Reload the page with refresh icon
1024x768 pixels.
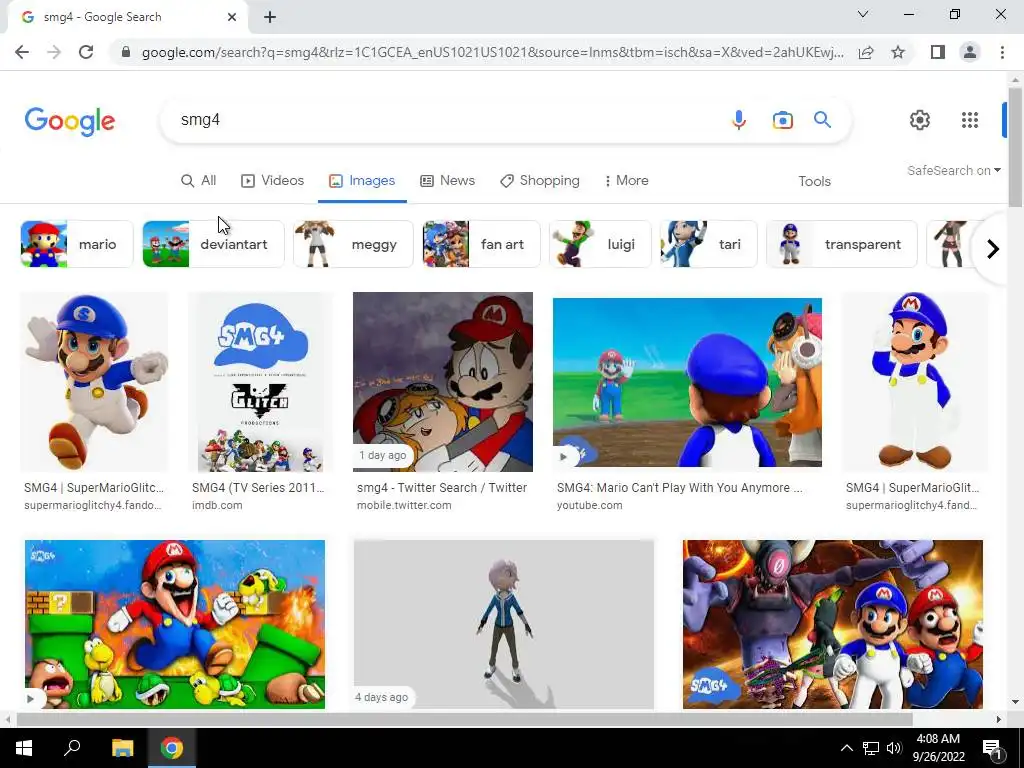coord(86,52)
